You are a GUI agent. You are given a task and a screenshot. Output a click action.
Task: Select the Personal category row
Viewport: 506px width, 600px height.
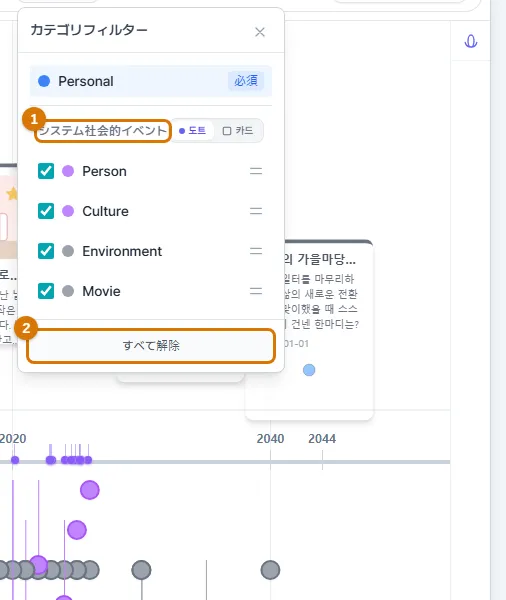click(x=151, y=81)
